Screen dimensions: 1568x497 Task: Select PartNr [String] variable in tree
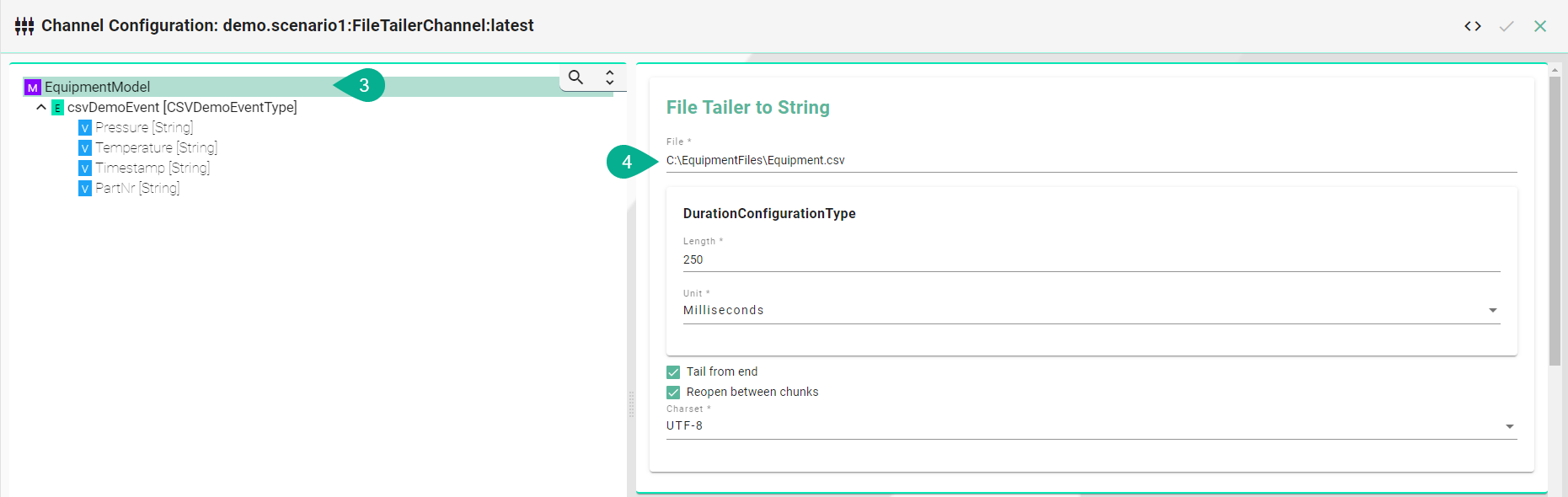[137, 189]
